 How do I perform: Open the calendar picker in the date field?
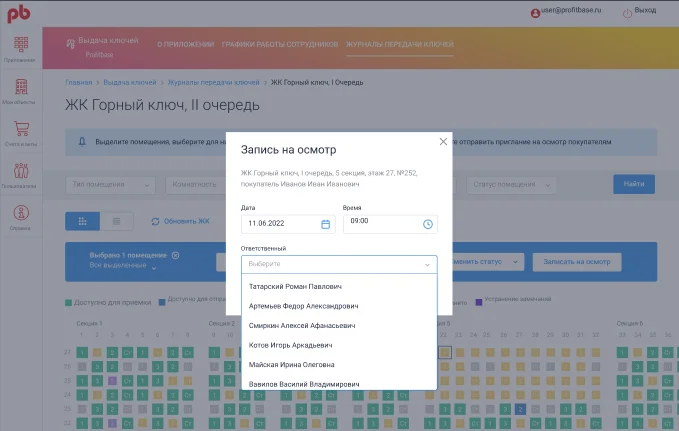[x=325, y=224]
